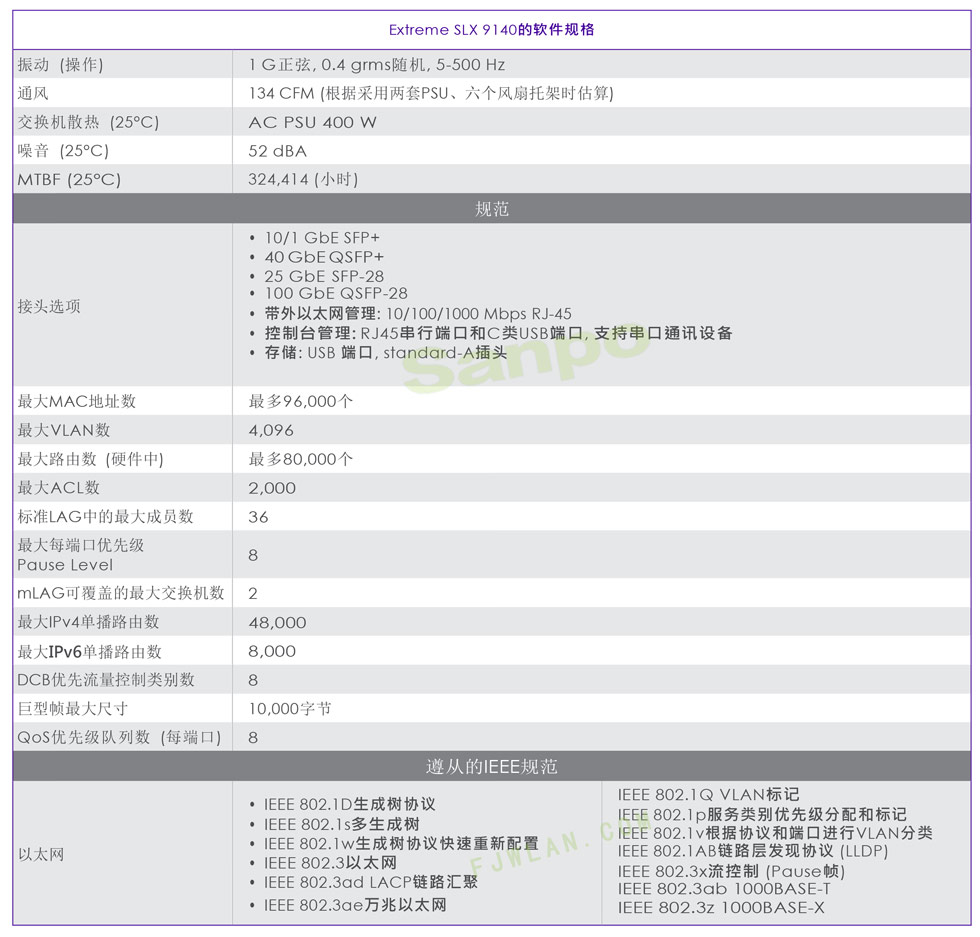The height and width of the screenshot is (937, 980).
Task: Click the '324,414 (小时)' value
Action: (x=303, y=179)
